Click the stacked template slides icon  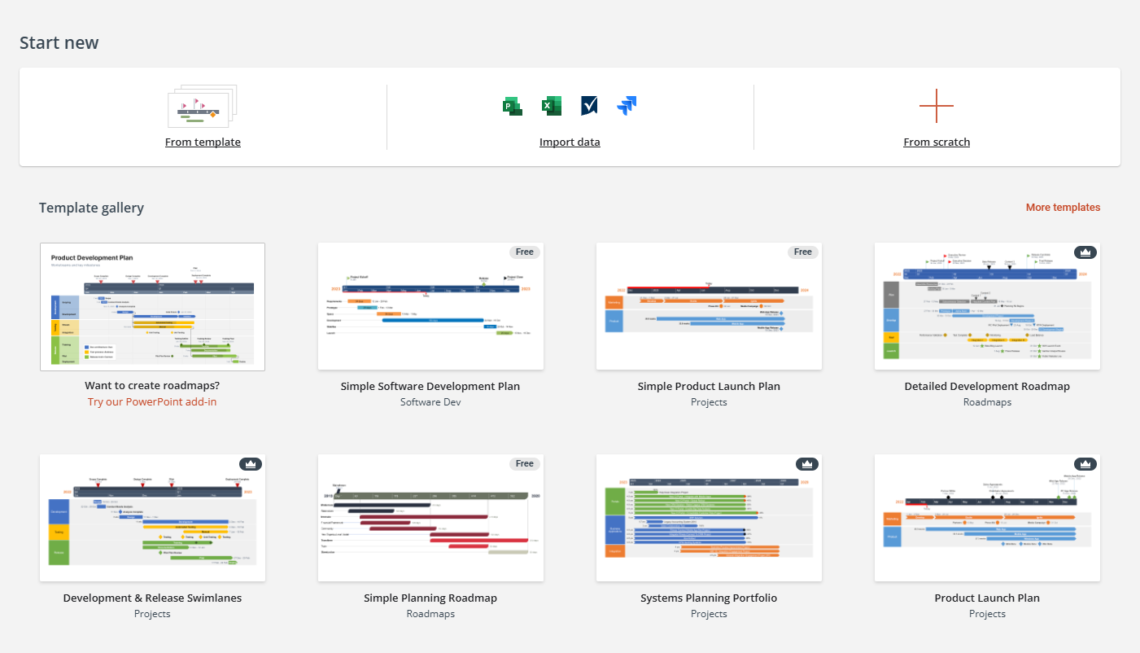[x=203, y=107]
